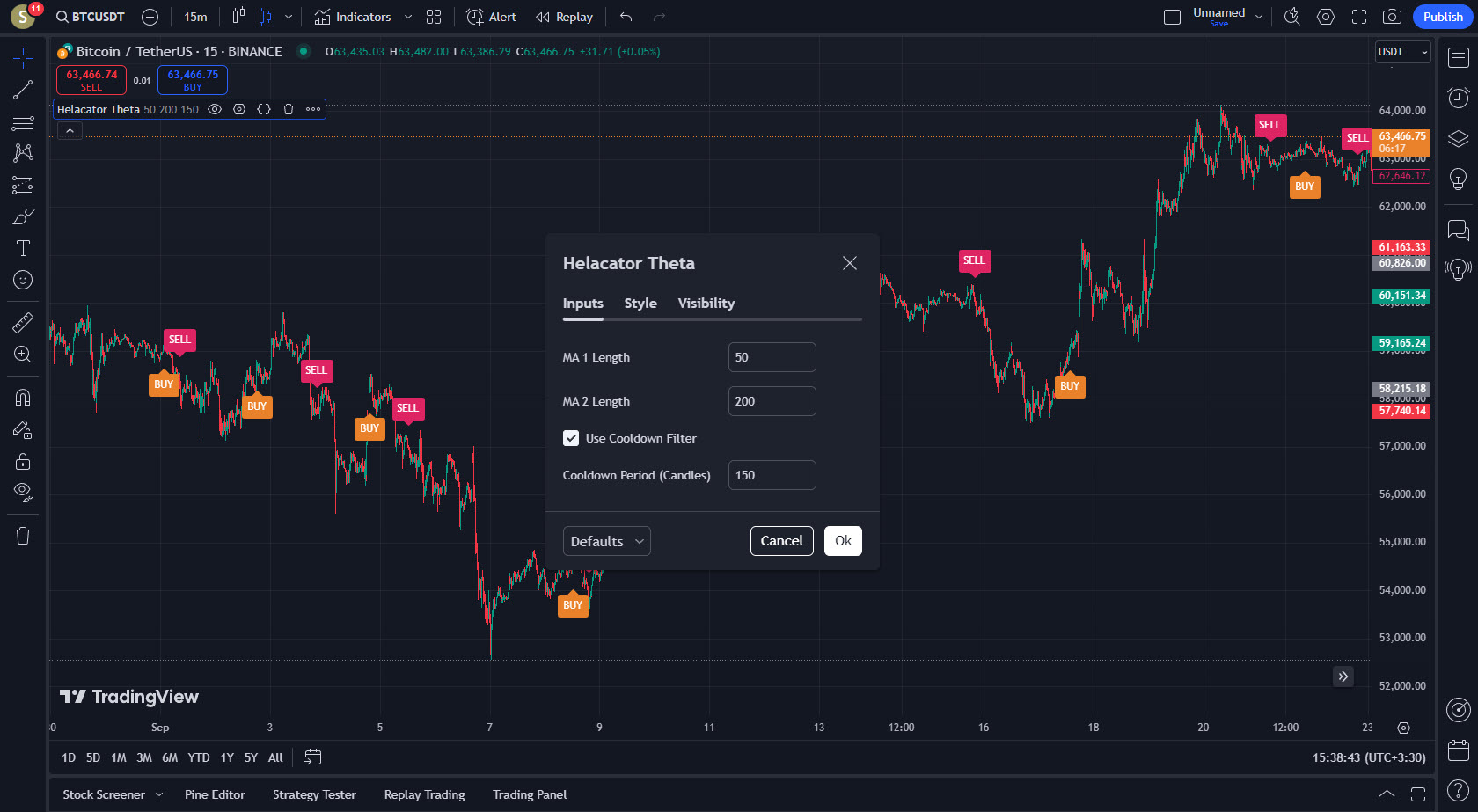Open Helacator Theta settings from legend
The width and height of the screenshot is (1478, 812).
239,109
